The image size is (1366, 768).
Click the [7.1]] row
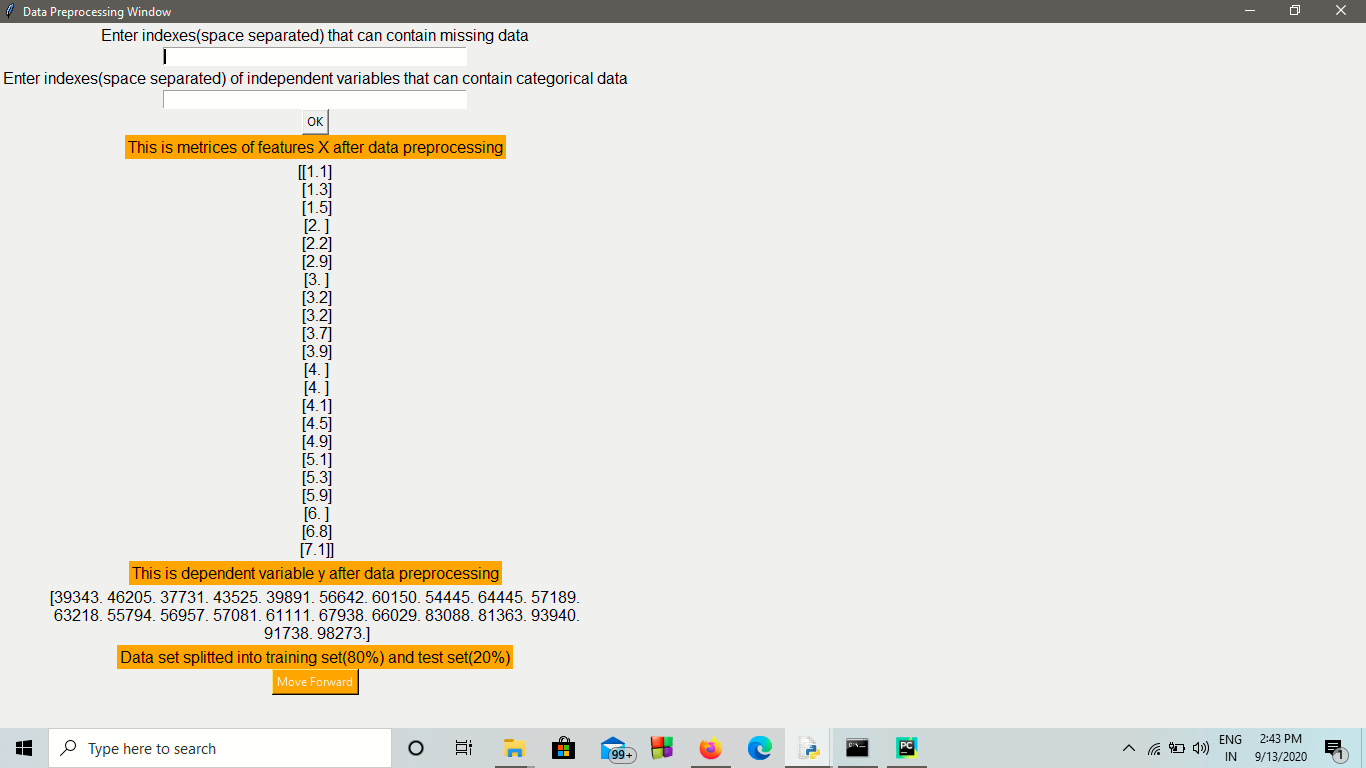coord(317,549)
